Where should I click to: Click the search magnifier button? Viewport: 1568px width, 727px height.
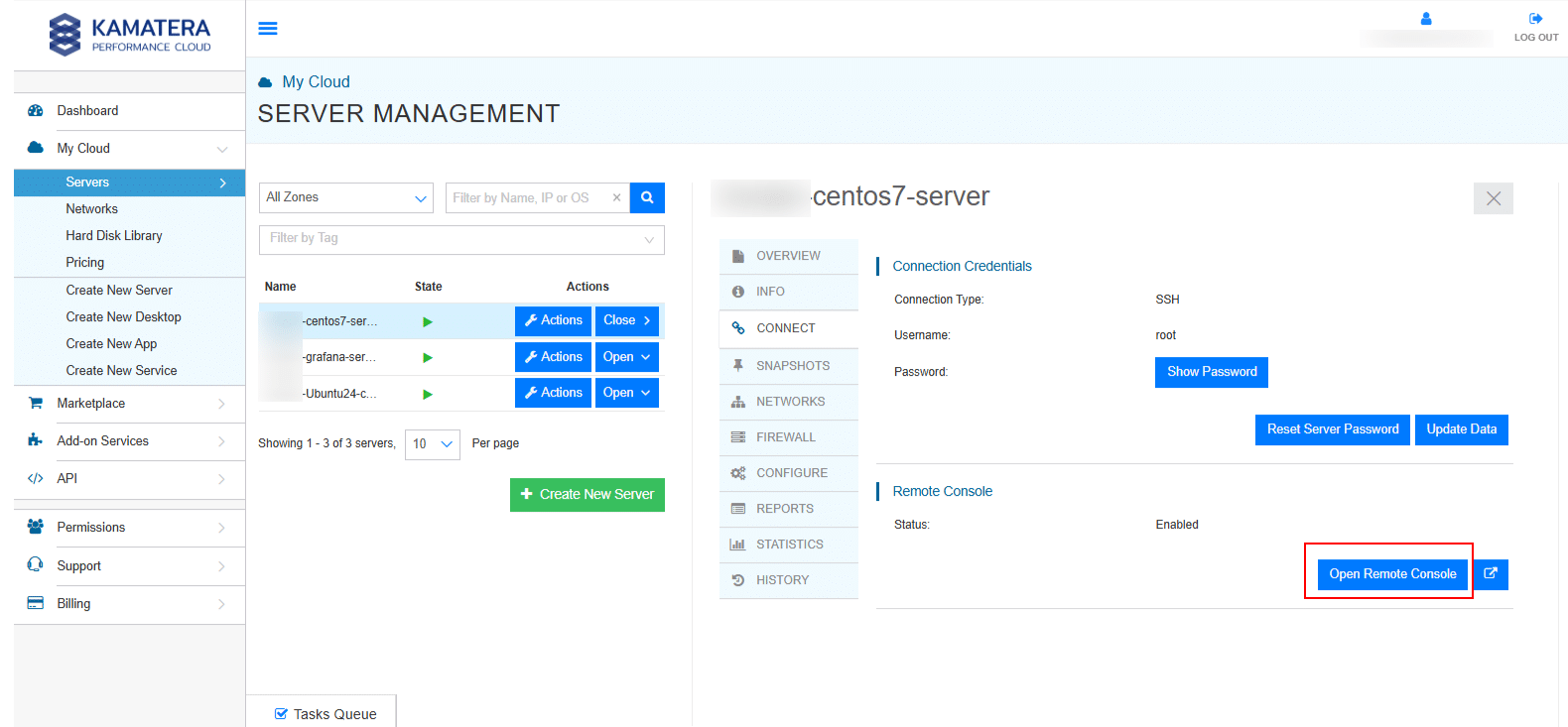(x=647, y=197)
